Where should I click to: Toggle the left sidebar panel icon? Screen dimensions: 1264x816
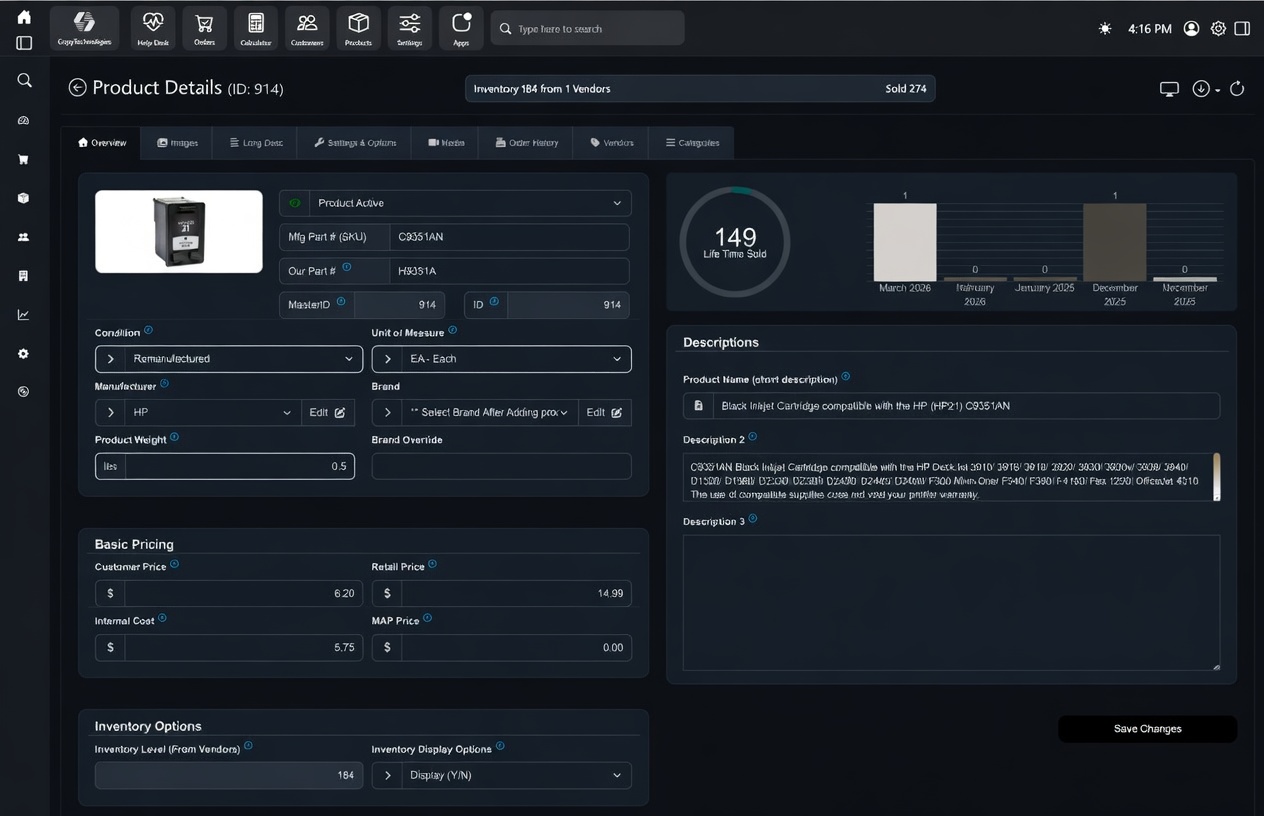coord(24,43)
